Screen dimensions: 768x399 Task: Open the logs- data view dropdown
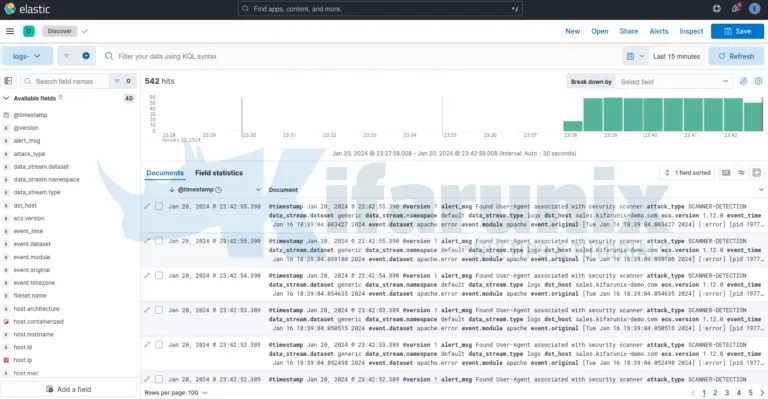(27, 56)
